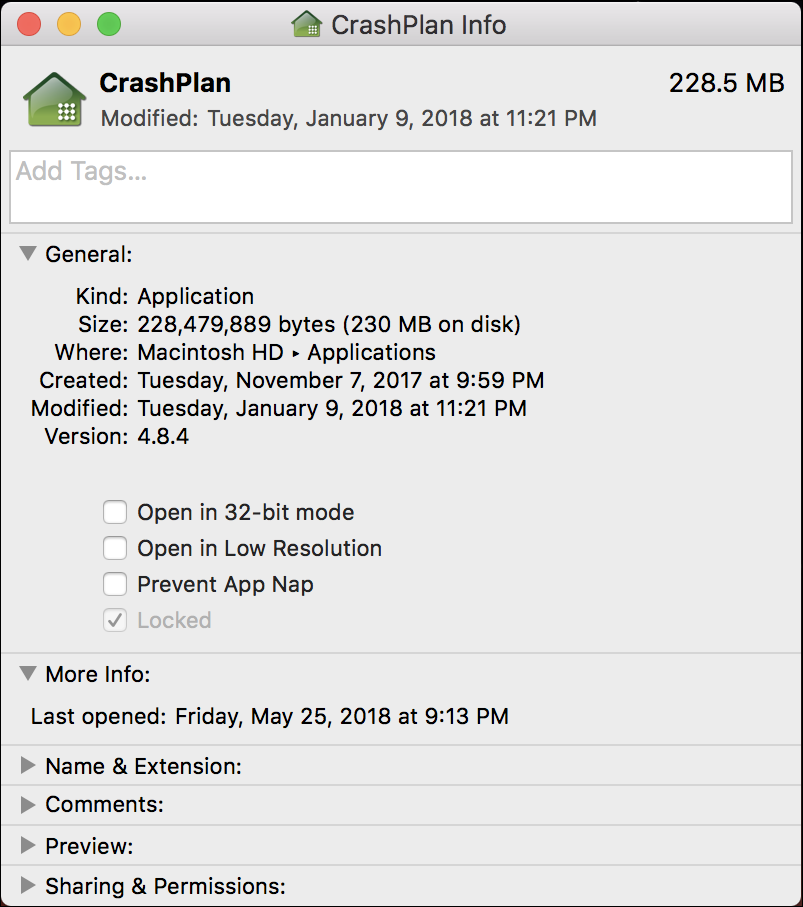This screenshot has width=803, height=907.
Task: Click the Last opened date May 25, 2018
Action: coord(342,716)
